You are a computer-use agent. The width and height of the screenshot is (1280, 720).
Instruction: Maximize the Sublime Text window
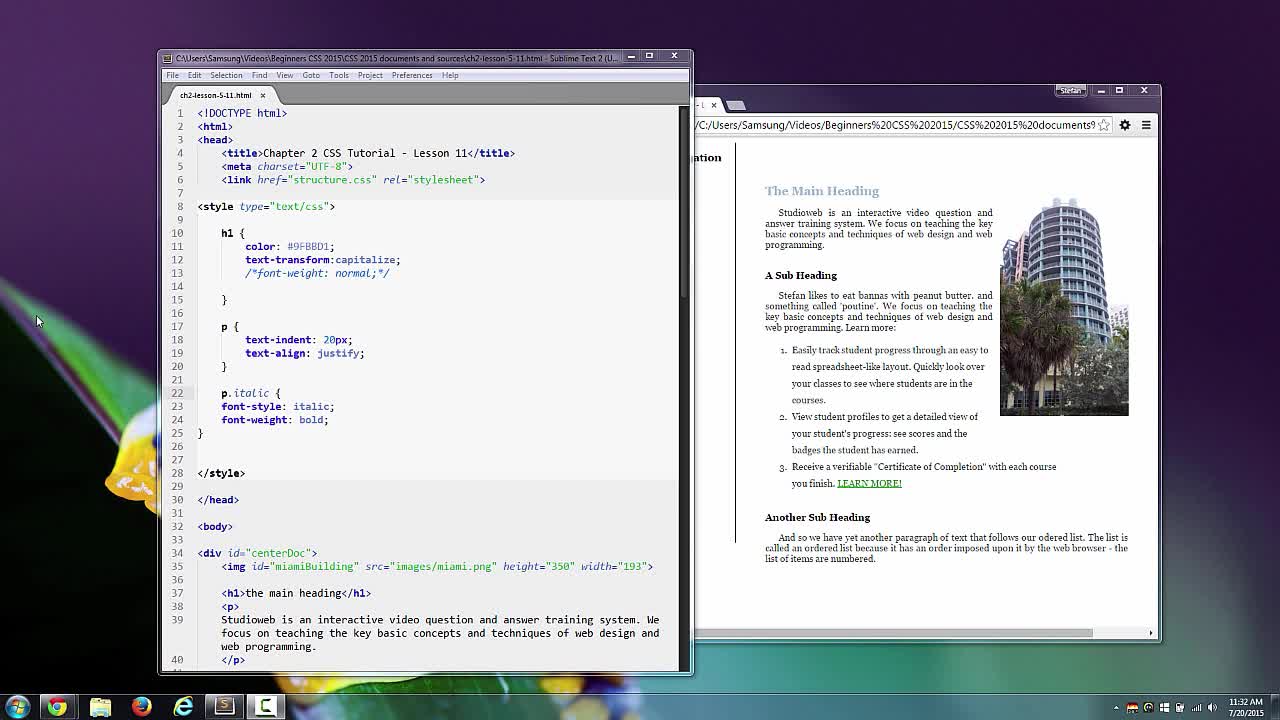click(x=649, y=56)
